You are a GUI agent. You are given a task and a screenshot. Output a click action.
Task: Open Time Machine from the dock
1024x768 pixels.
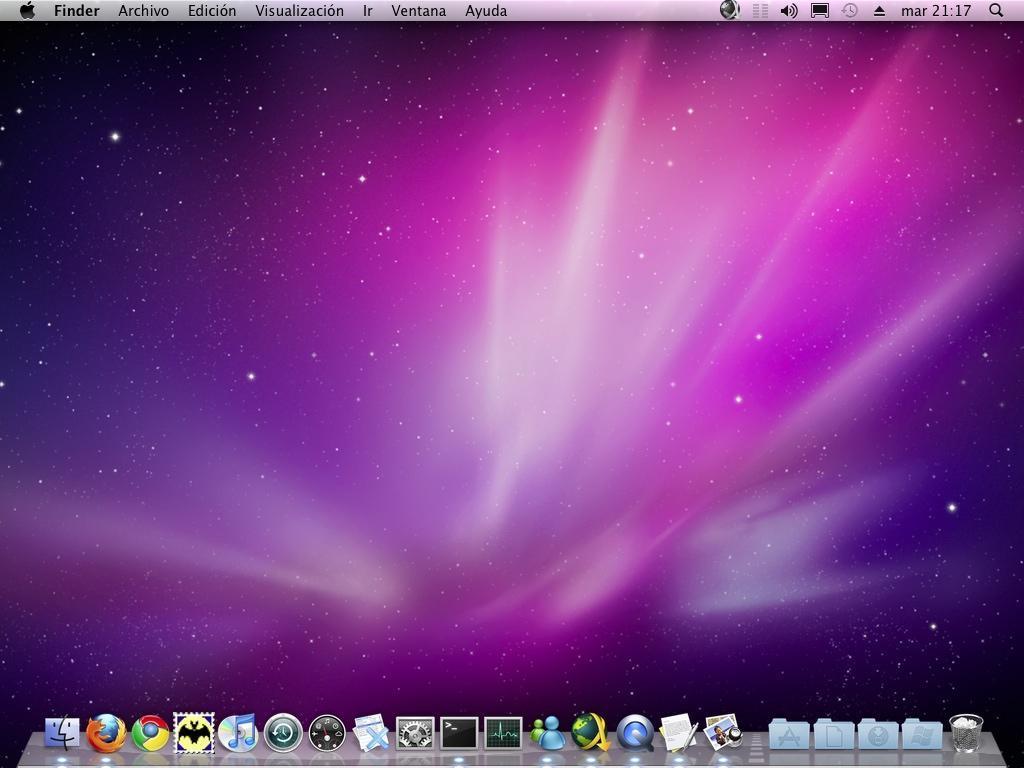pos(283,733)
